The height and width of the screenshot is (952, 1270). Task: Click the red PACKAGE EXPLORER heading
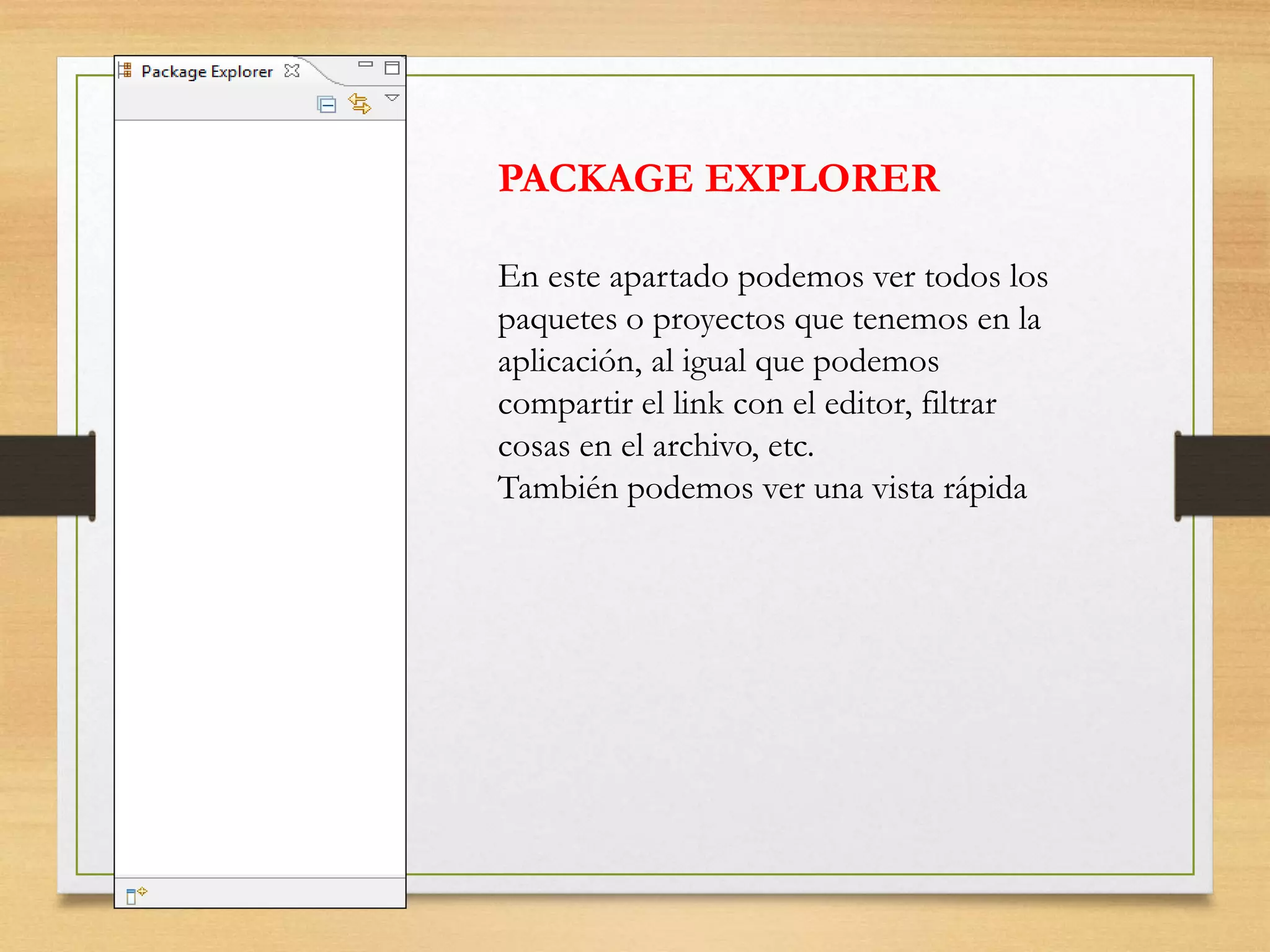[x=719, y=178]
